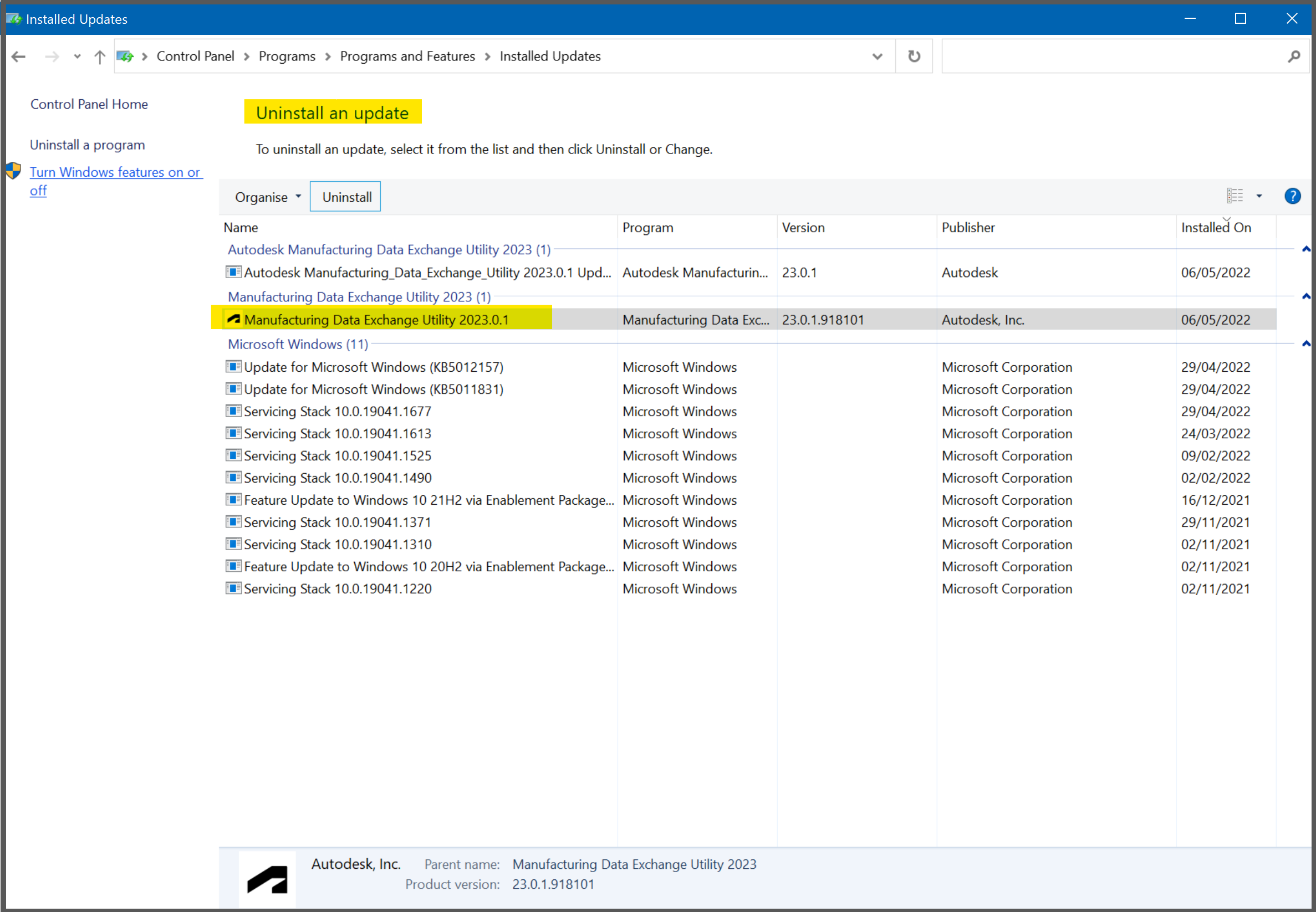Click the forward navigation arrow
Viewport: 1316px width, 912px height.
[52, 56]
